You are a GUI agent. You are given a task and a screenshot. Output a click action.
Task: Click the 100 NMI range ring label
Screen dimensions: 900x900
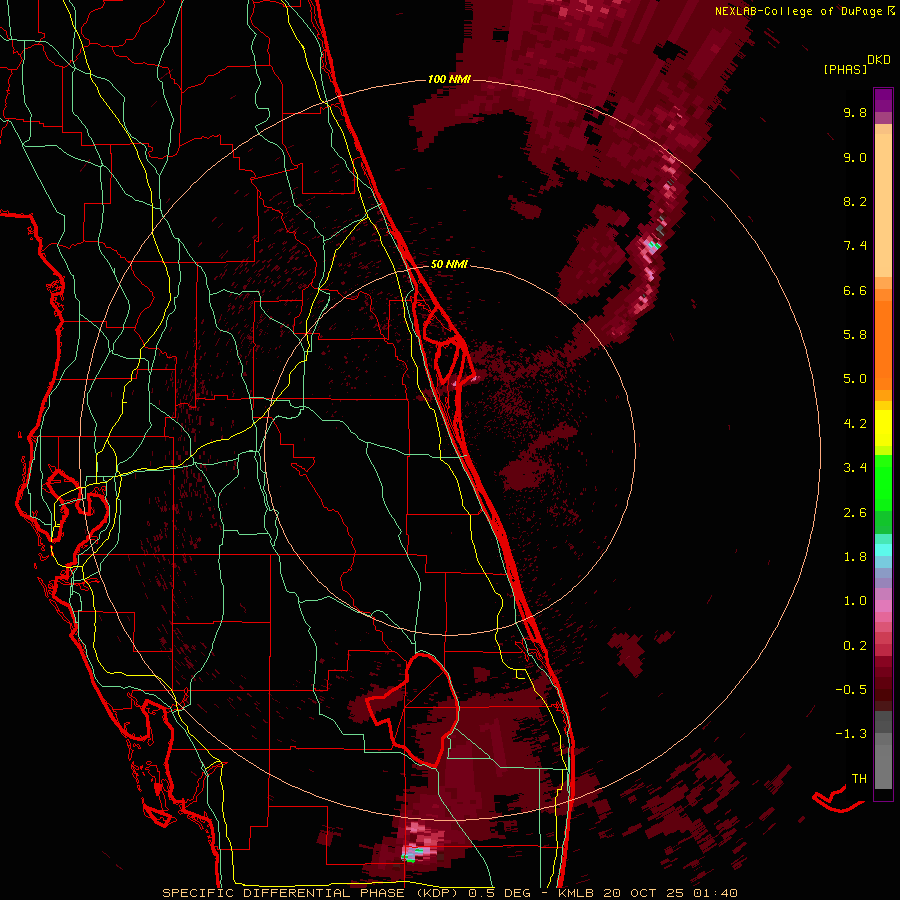449,79
